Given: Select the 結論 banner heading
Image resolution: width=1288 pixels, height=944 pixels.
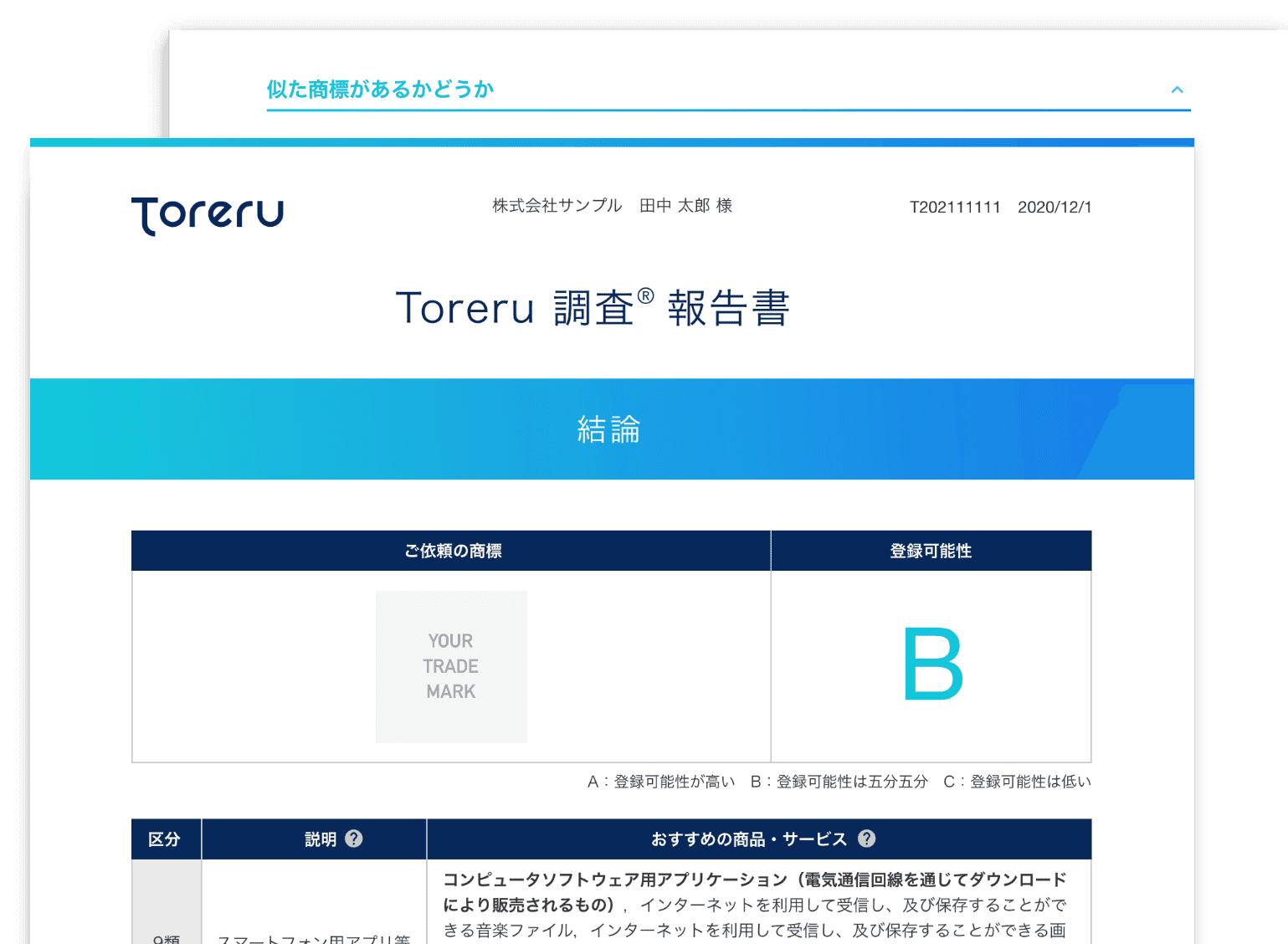Looking at the screenshot, I should 609,429.
